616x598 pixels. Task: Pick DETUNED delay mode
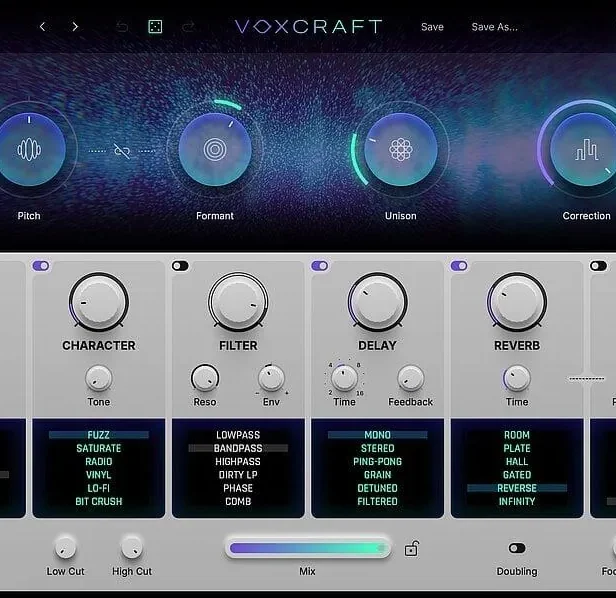pyautogui.click(x=378, y=488)
